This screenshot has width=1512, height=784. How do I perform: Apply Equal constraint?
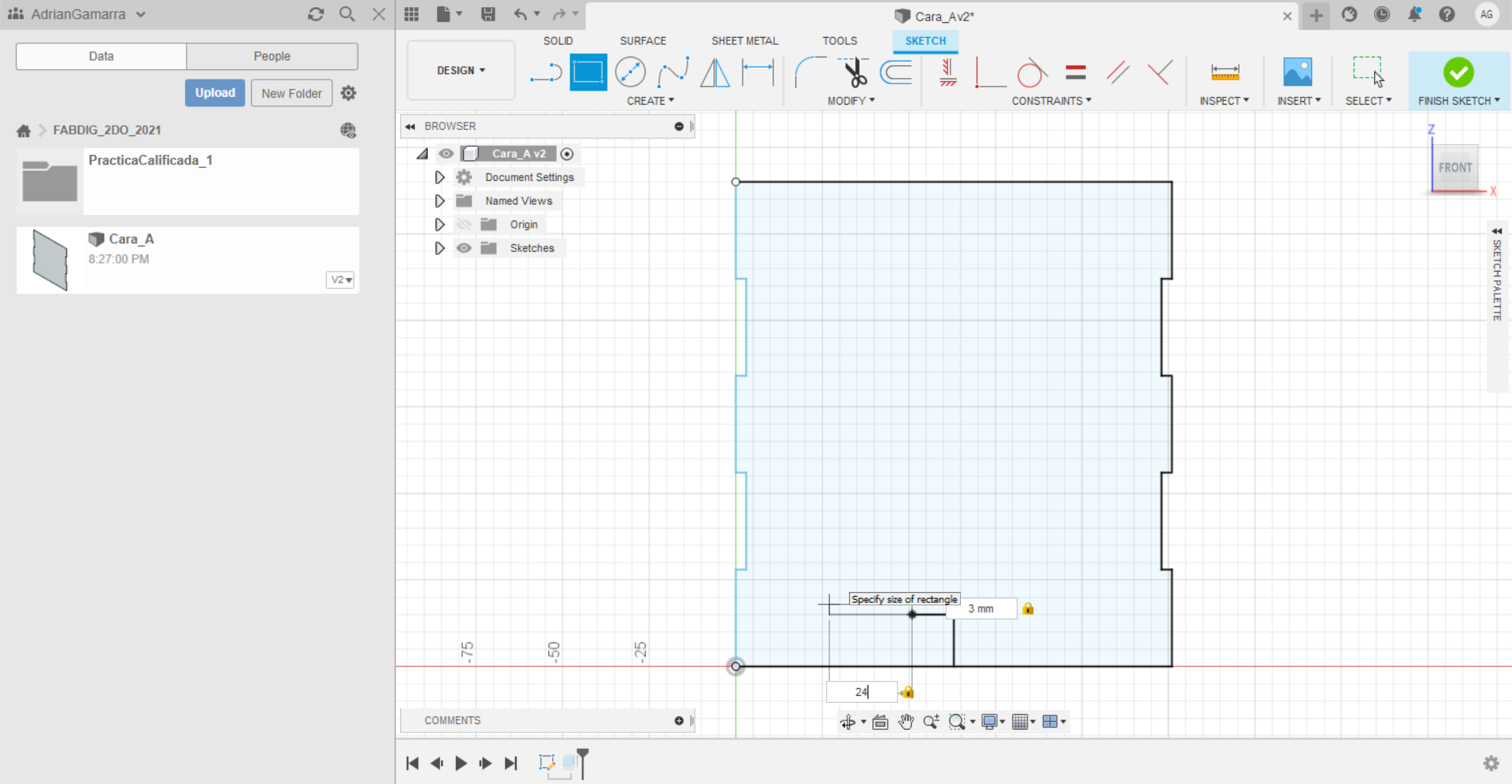coord(1076,72)
